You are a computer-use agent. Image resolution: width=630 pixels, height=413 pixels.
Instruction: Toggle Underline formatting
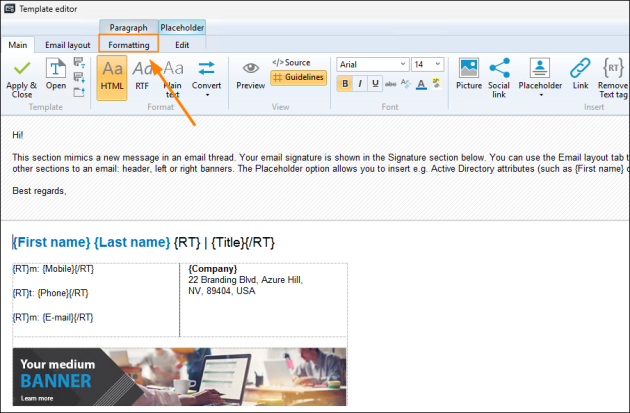tap(375, 84)
